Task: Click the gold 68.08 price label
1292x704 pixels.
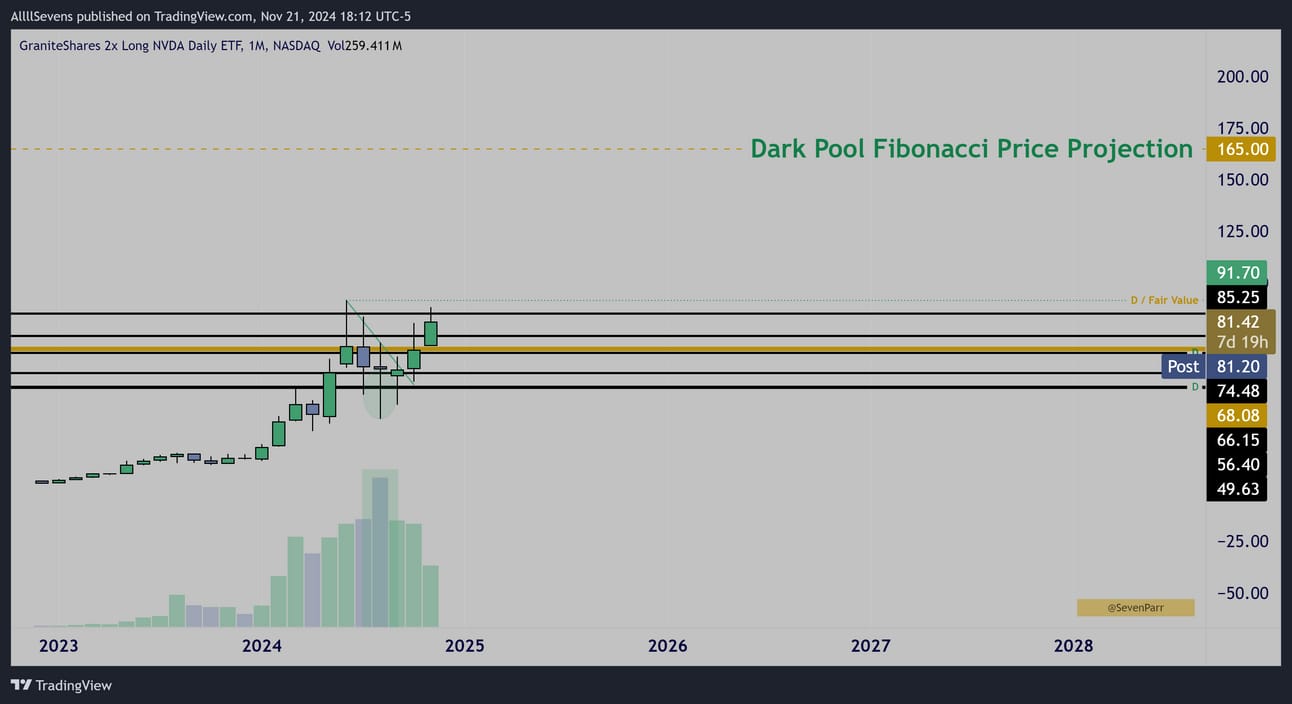Action: pos(1236,415)
